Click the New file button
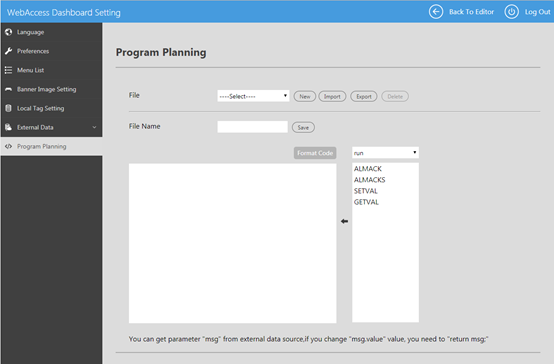This screenshot has width=554, height=364. (305, 96)
